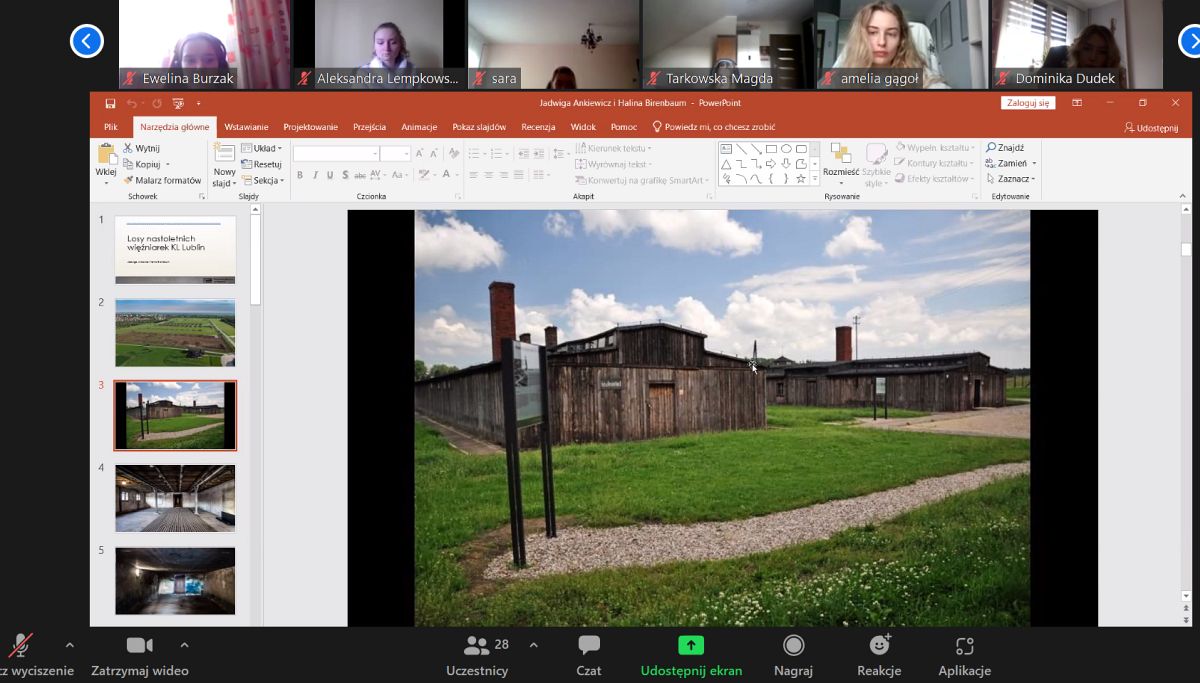
Task: Click the Zaloguj się button
Action: [x=1027, y=103]
